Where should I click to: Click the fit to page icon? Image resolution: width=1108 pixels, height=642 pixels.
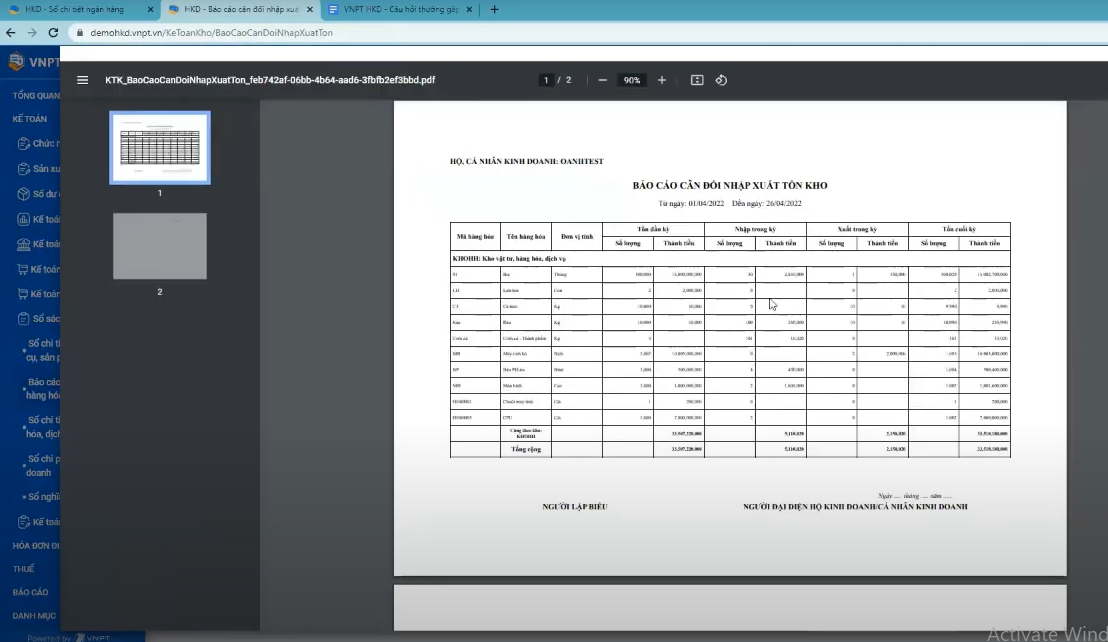click(x=697, y=80)
